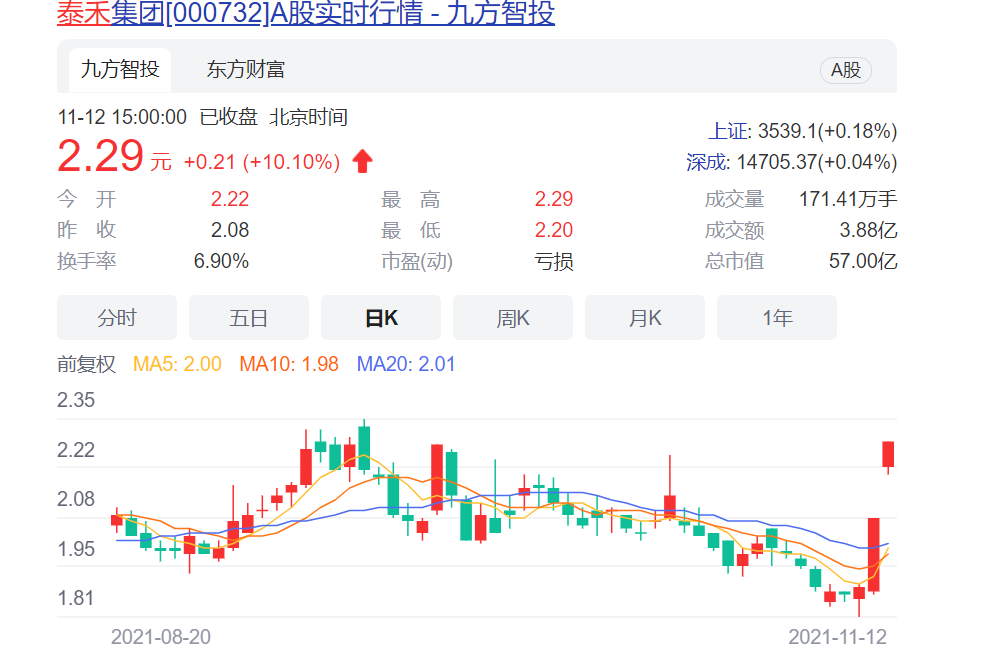
Task: Select the 1年 chart tab
Action: click(x=777, y=318)
